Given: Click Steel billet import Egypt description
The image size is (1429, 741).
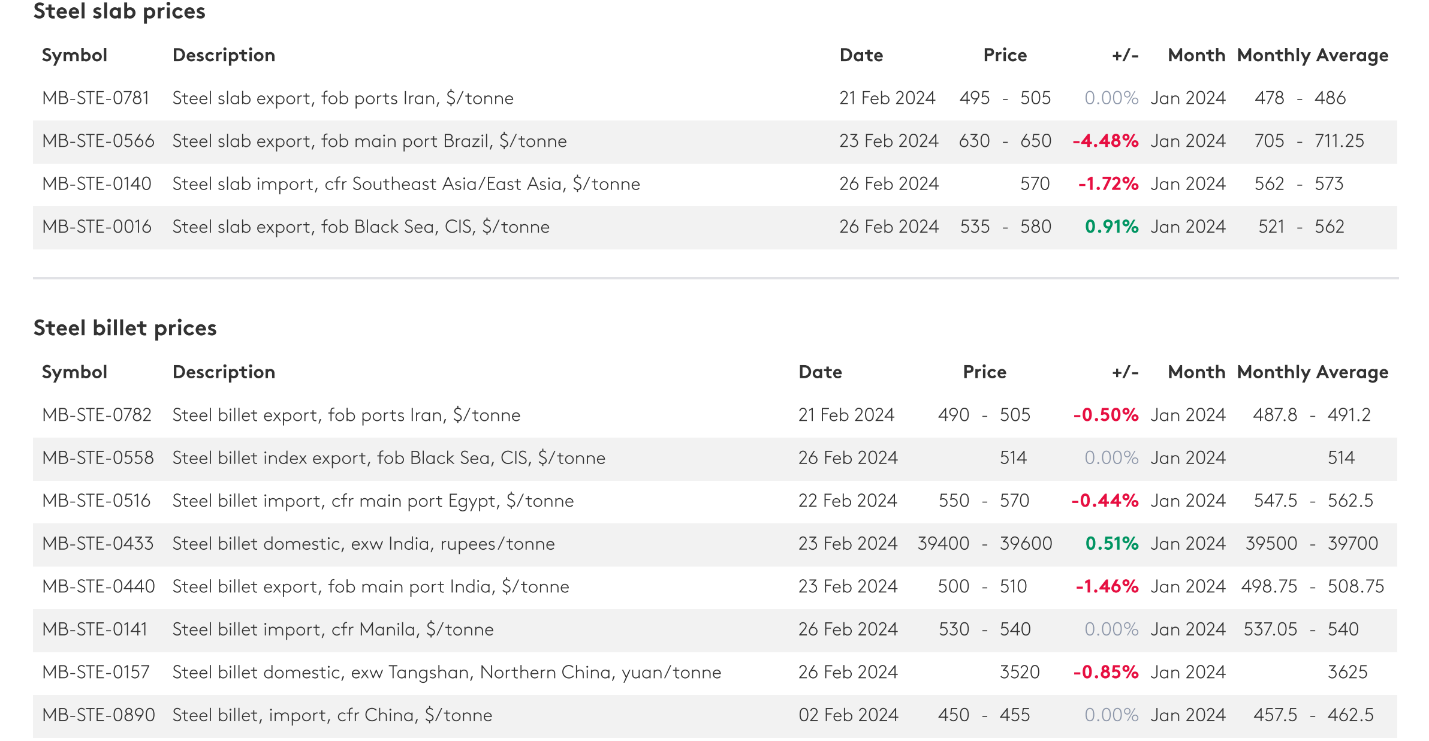Looking at the screenshot, I should [373, 501].
